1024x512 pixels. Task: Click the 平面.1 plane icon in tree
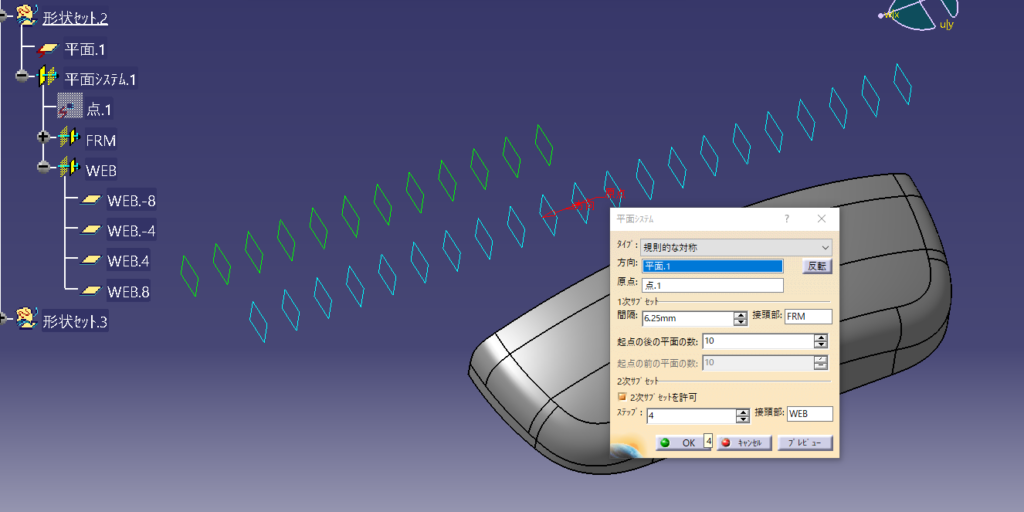(47, 50)
